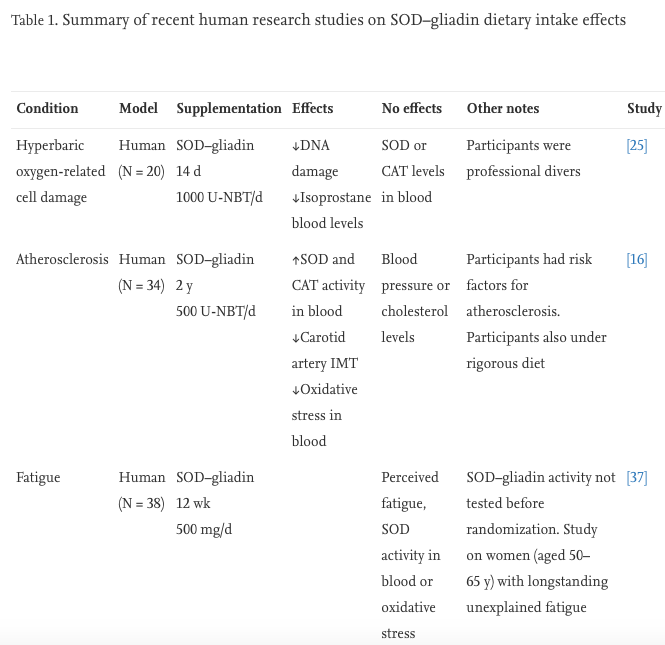This screenshot has height=645, width=665.
Task: Click the No effects column header
Action: pyautogui.click(x=411, y=108)
